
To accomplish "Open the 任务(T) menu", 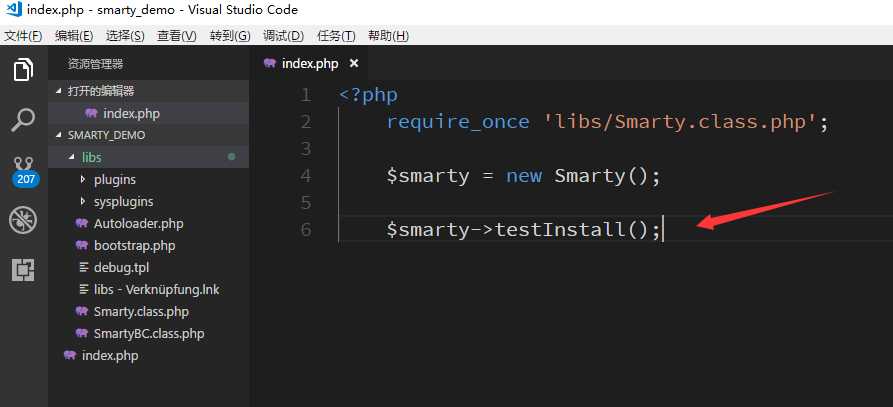I will pos(336,36).
